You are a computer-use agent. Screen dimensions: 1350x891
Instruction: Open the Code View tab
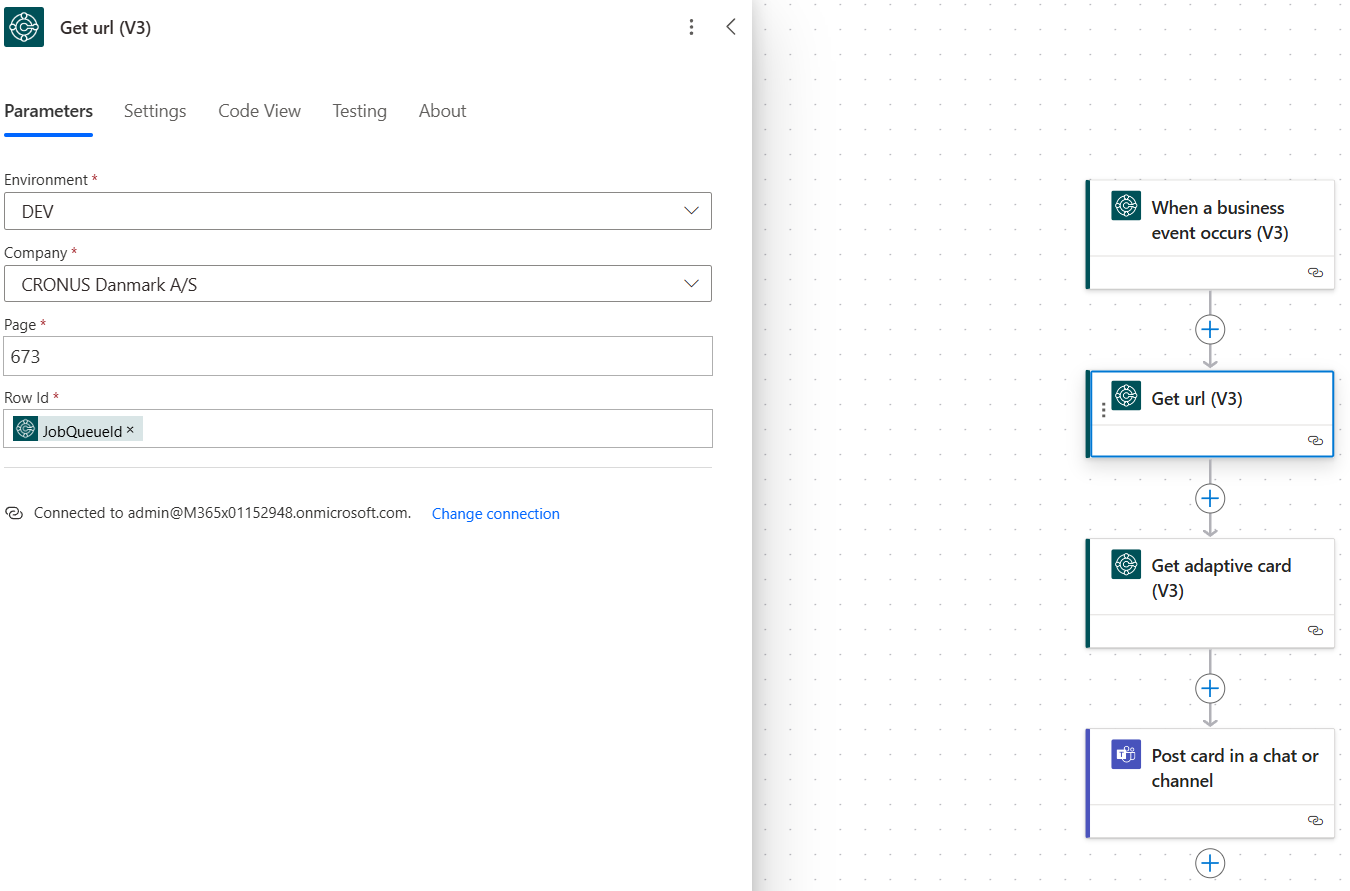click(260, 111)
